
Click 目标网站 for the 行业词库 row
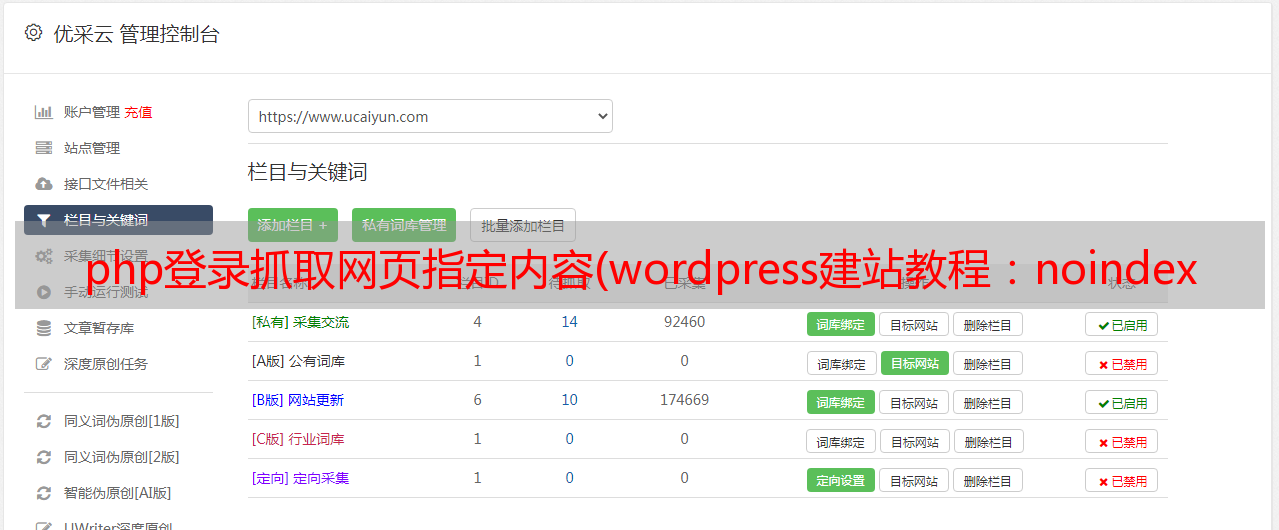pos(915,441)
